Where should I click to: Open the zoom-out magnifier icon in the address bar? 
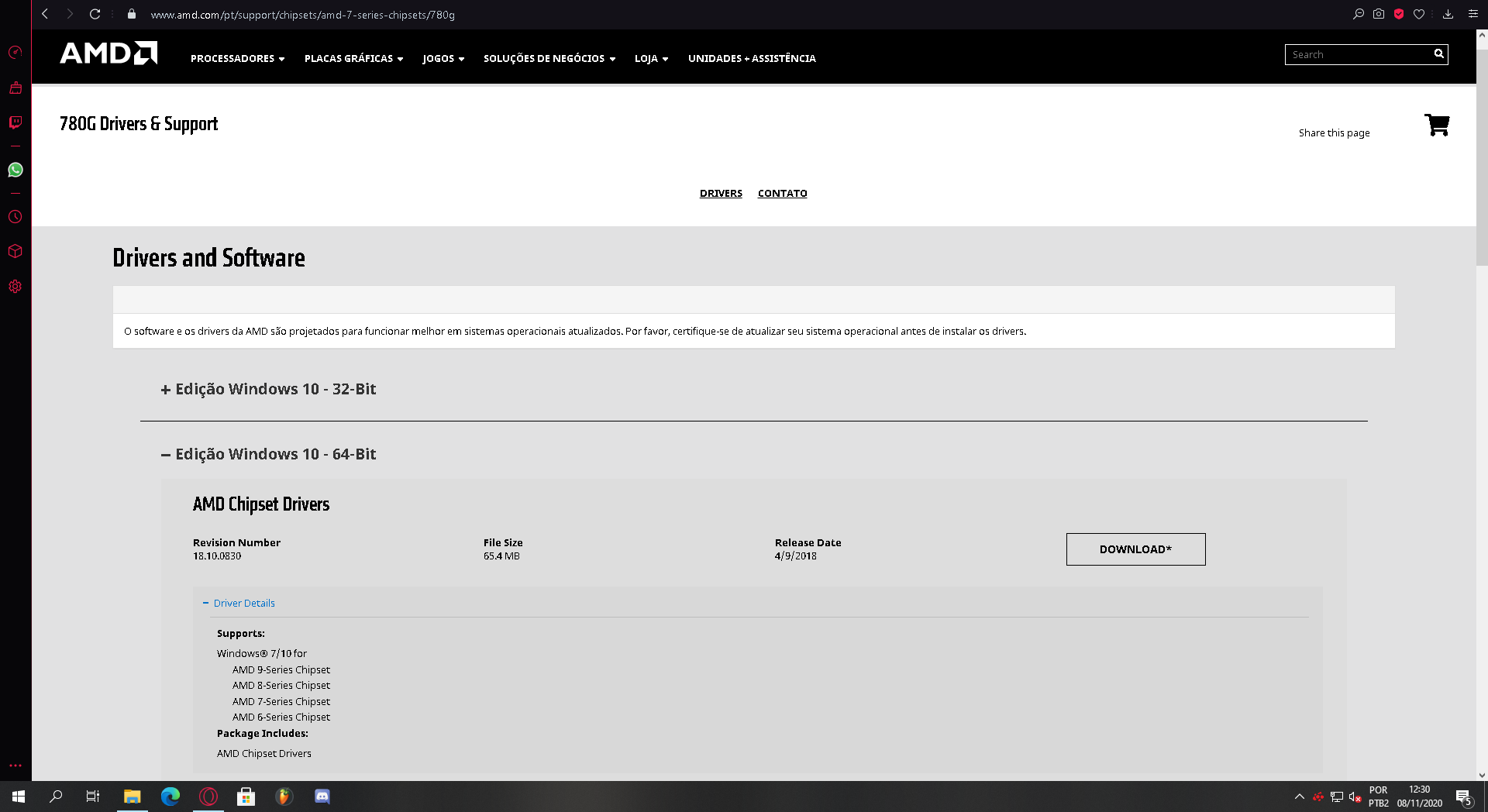pos(1359,14)
